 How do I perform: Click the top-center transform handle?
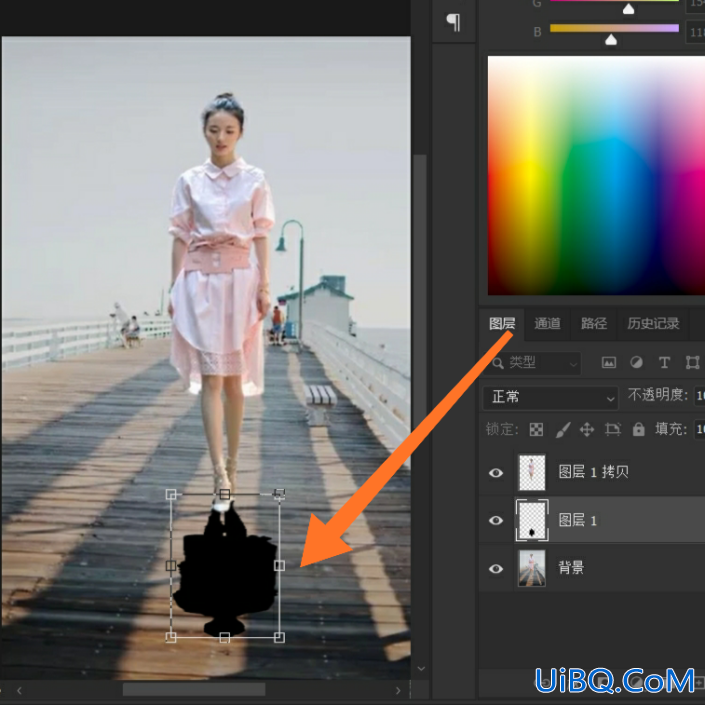coord(225,495)
